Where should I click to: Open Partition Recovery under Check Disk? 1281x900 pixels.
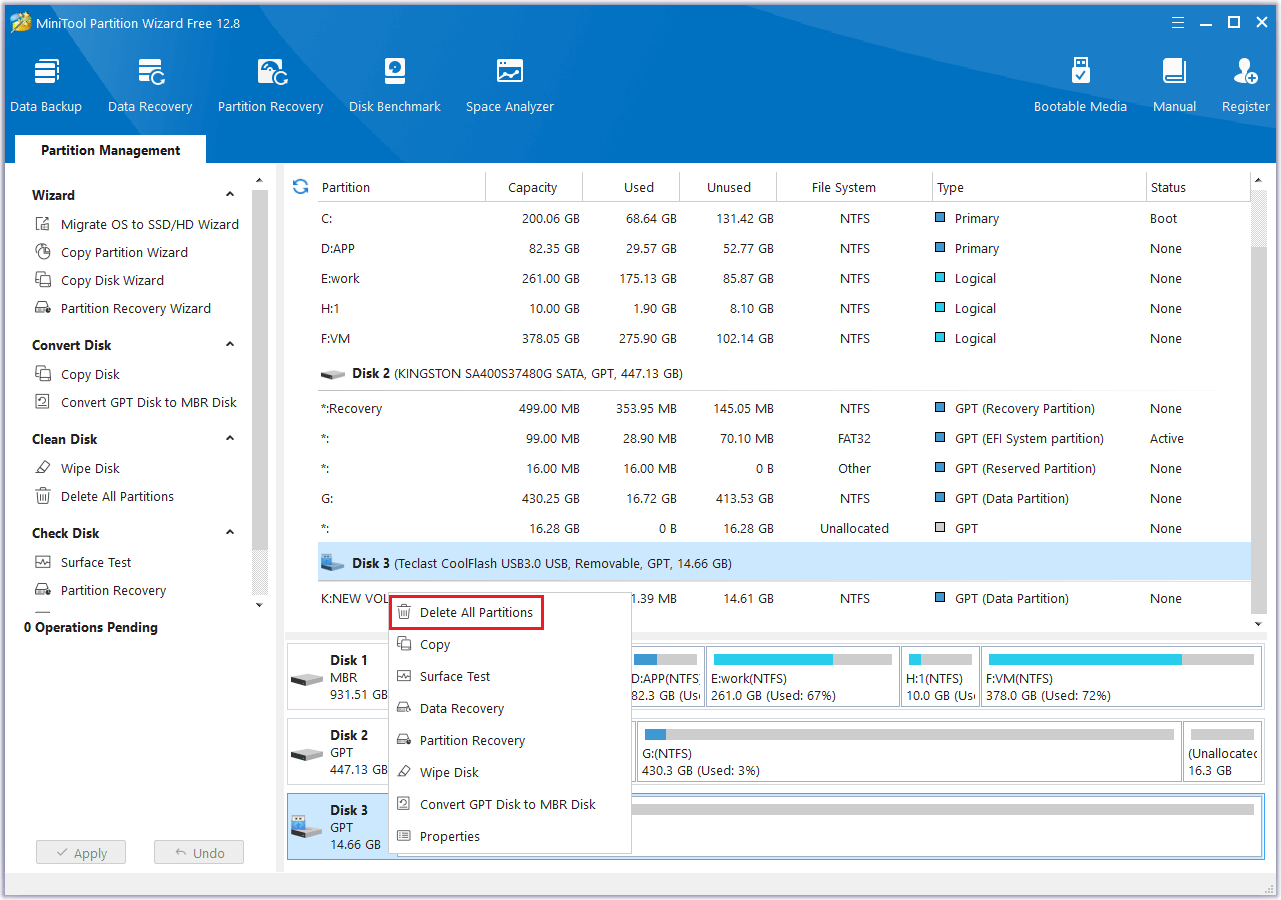coord(101,590)
